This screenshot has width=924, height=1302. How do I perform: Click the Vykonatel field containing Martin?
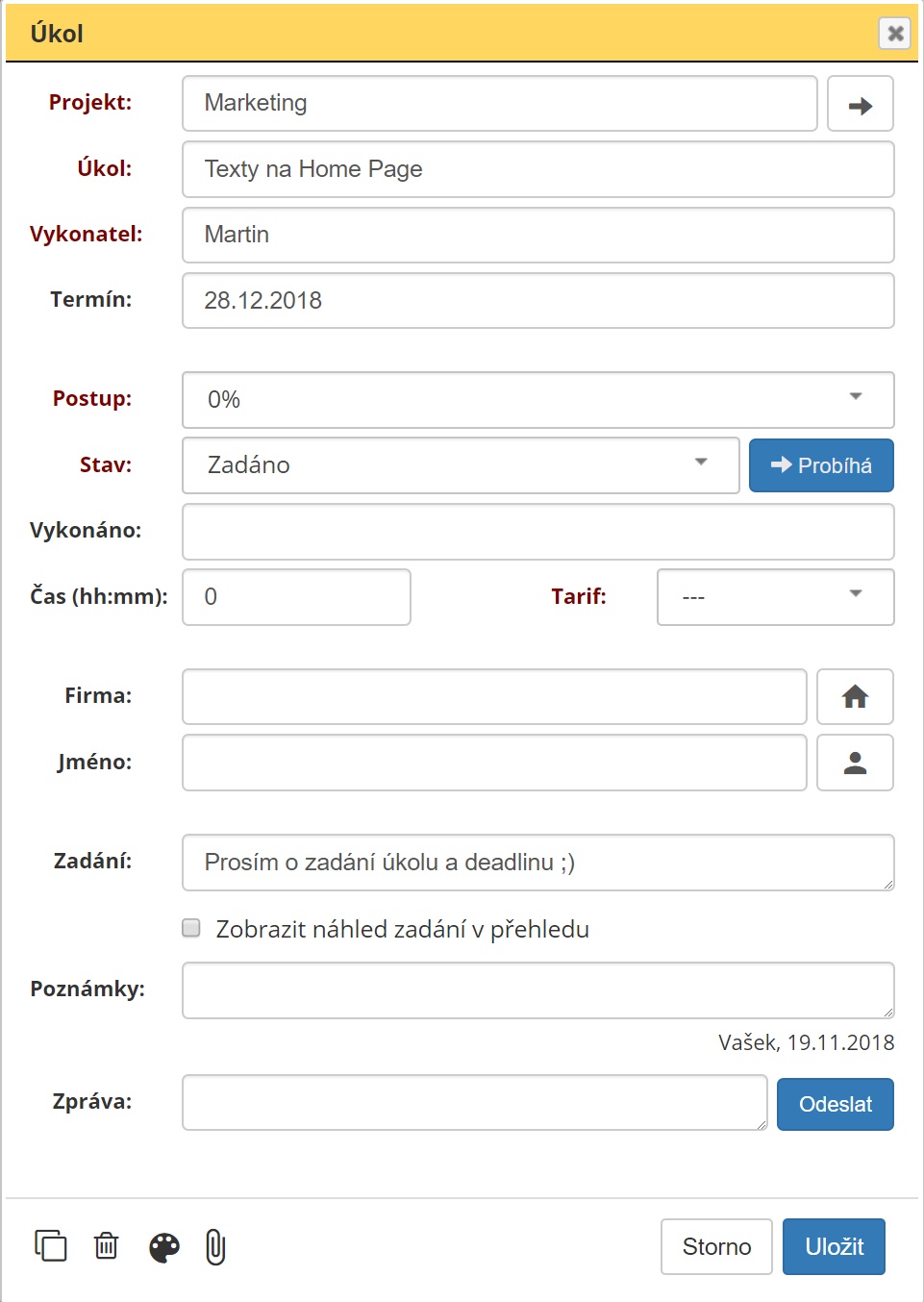tap(538, 235)
